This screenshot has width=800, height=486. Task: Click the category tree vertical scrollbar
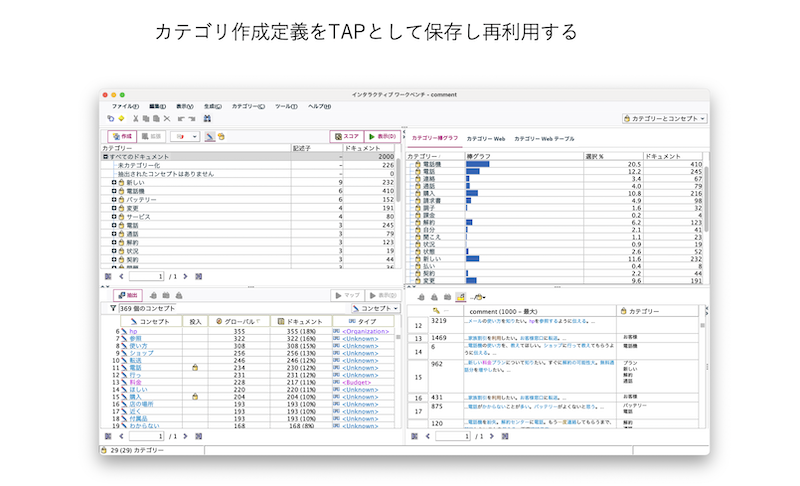point(398,181)
